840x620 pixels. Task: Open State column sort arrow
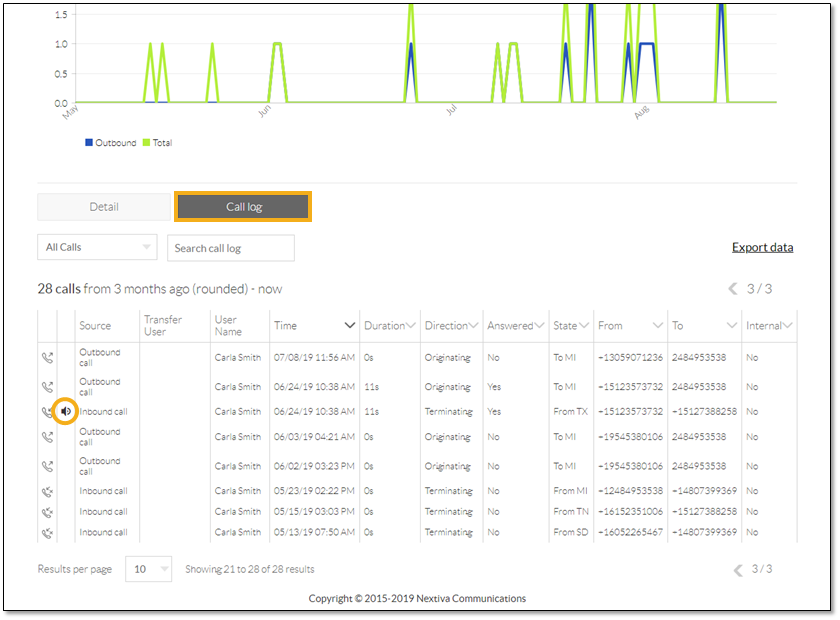[584, 325]
